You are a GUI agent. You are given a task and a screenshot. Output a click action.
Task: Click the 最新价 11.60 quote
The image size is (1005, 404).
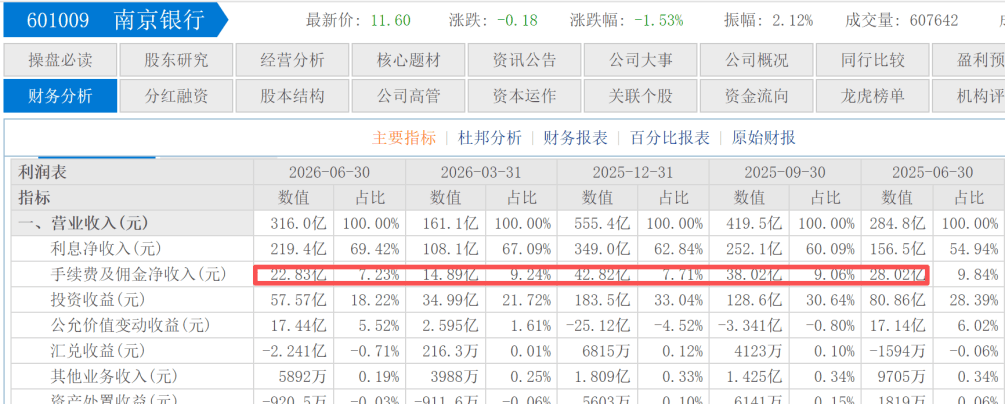click(358, 20)
